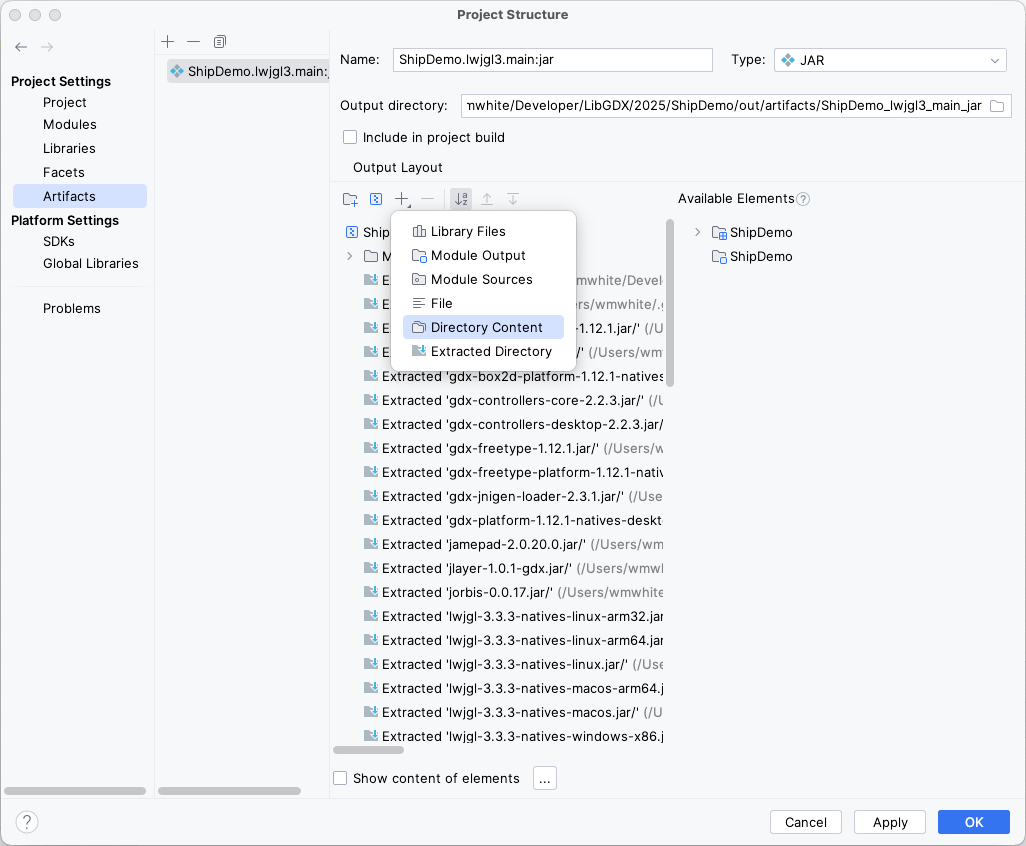The width and height of the screenshot is (1026, 846).
Task: Click the Create Directory icon in Output Layout
Action: click(350, 200)
